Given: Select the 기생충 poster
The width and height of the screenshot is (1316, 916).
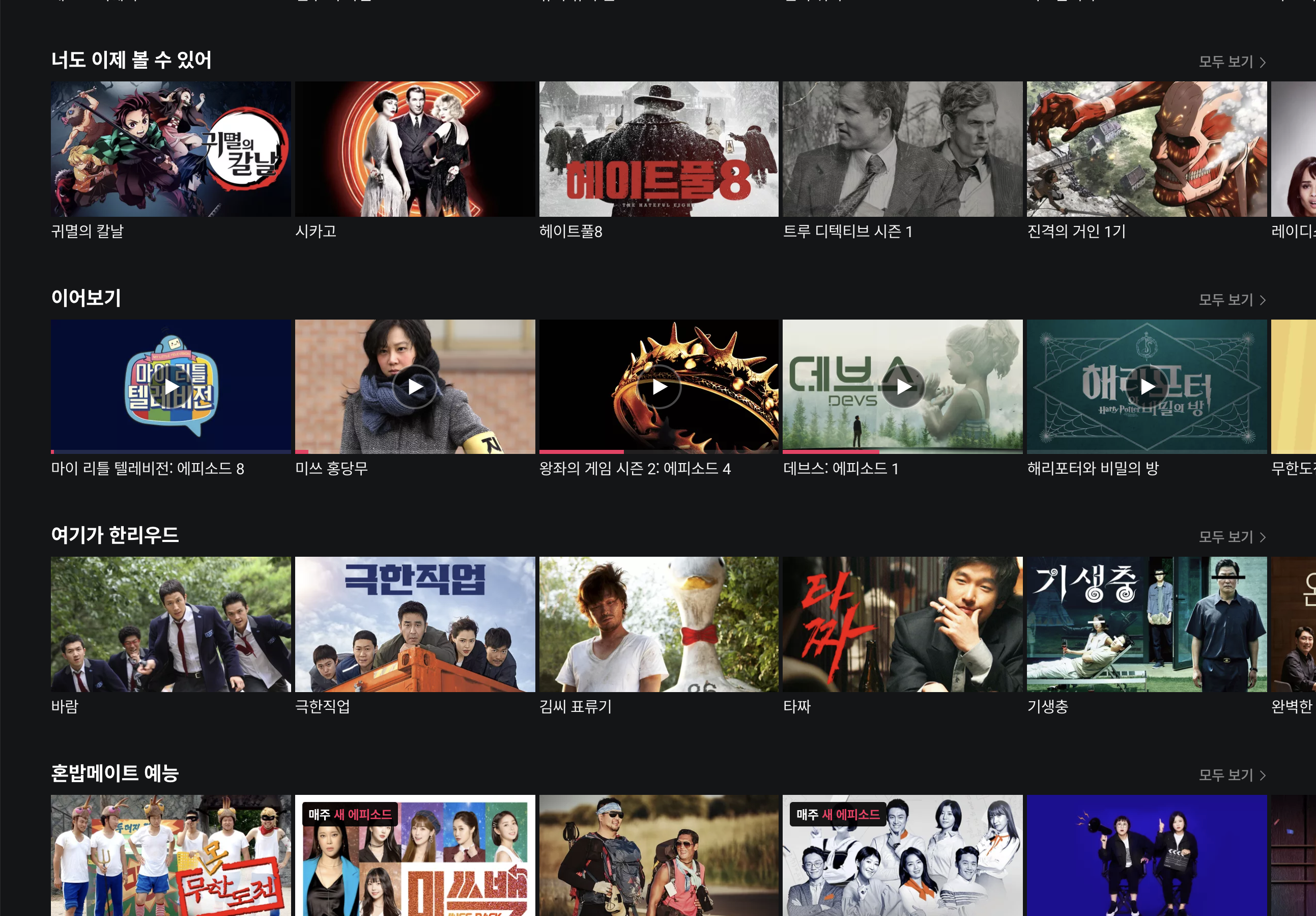Looking at the screenshot, I should coord(1147,624).
